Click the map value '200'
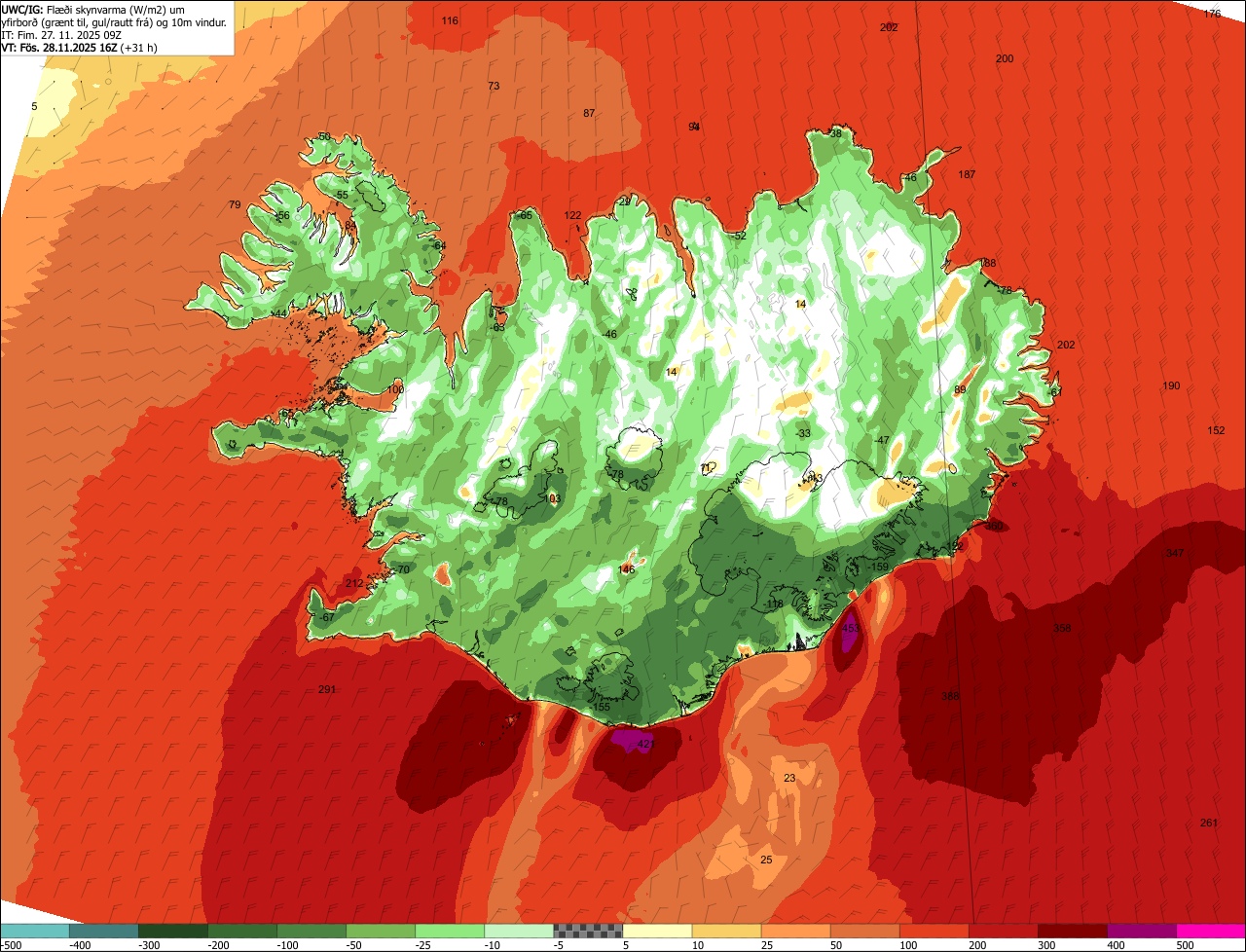 tap(1005, 59)
